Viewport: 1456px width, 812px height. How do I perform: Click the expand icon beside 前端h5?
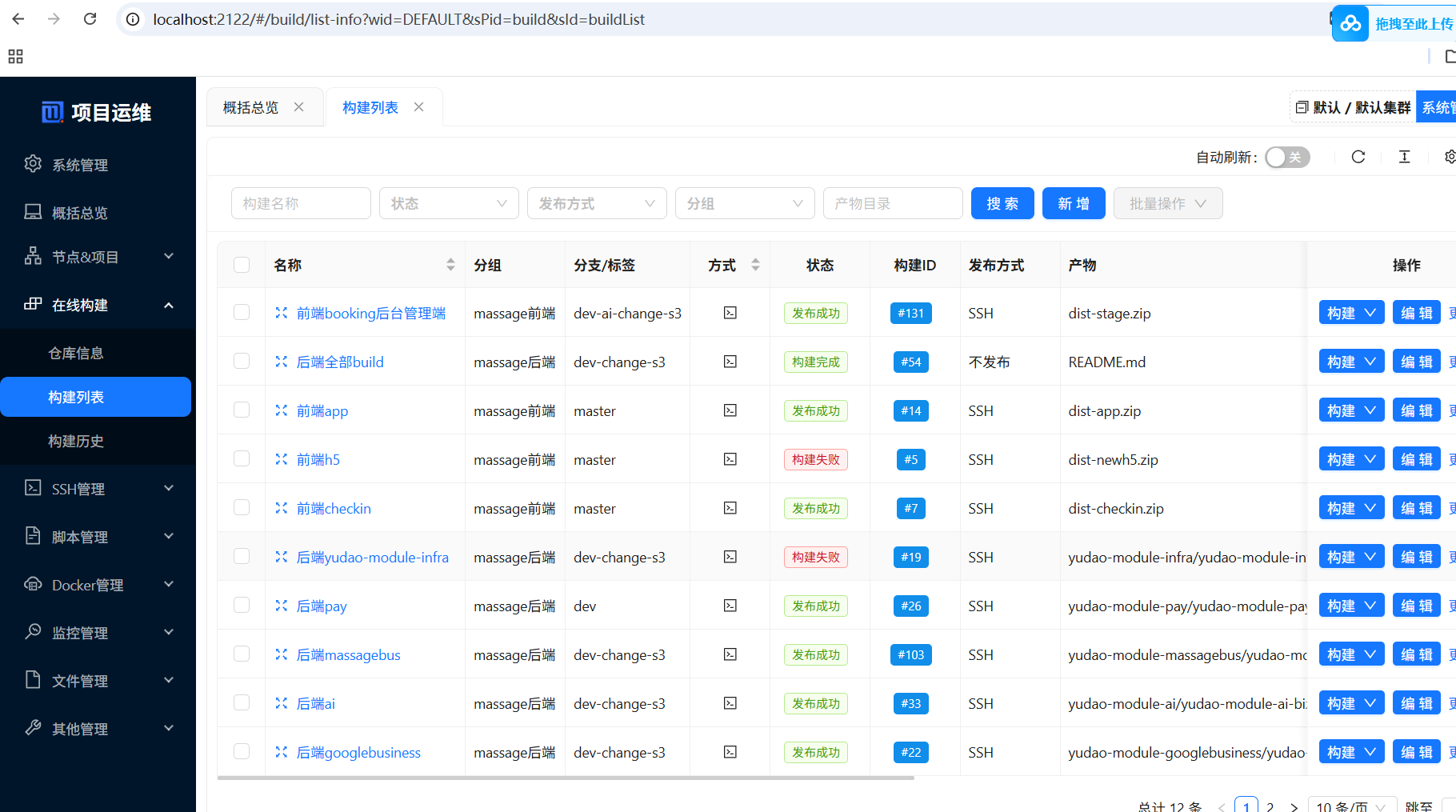[281, 459]
